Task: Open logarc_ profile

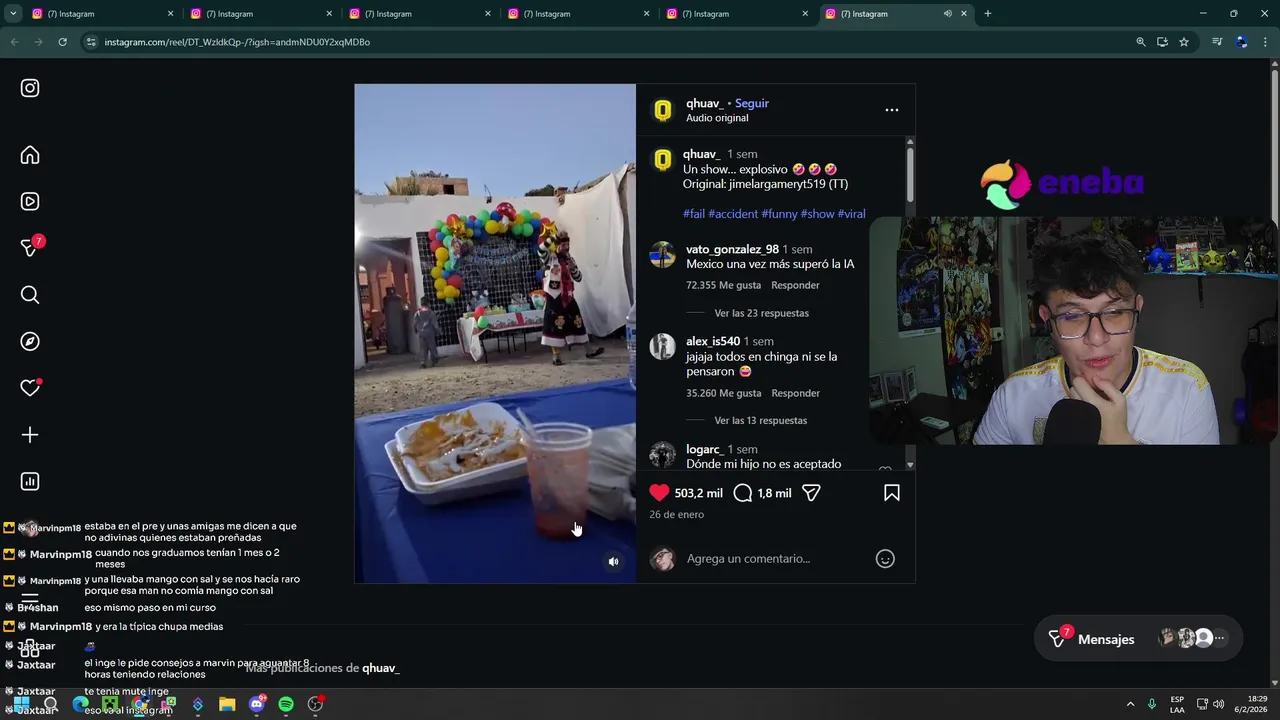Action: click(x=705, y=449)
